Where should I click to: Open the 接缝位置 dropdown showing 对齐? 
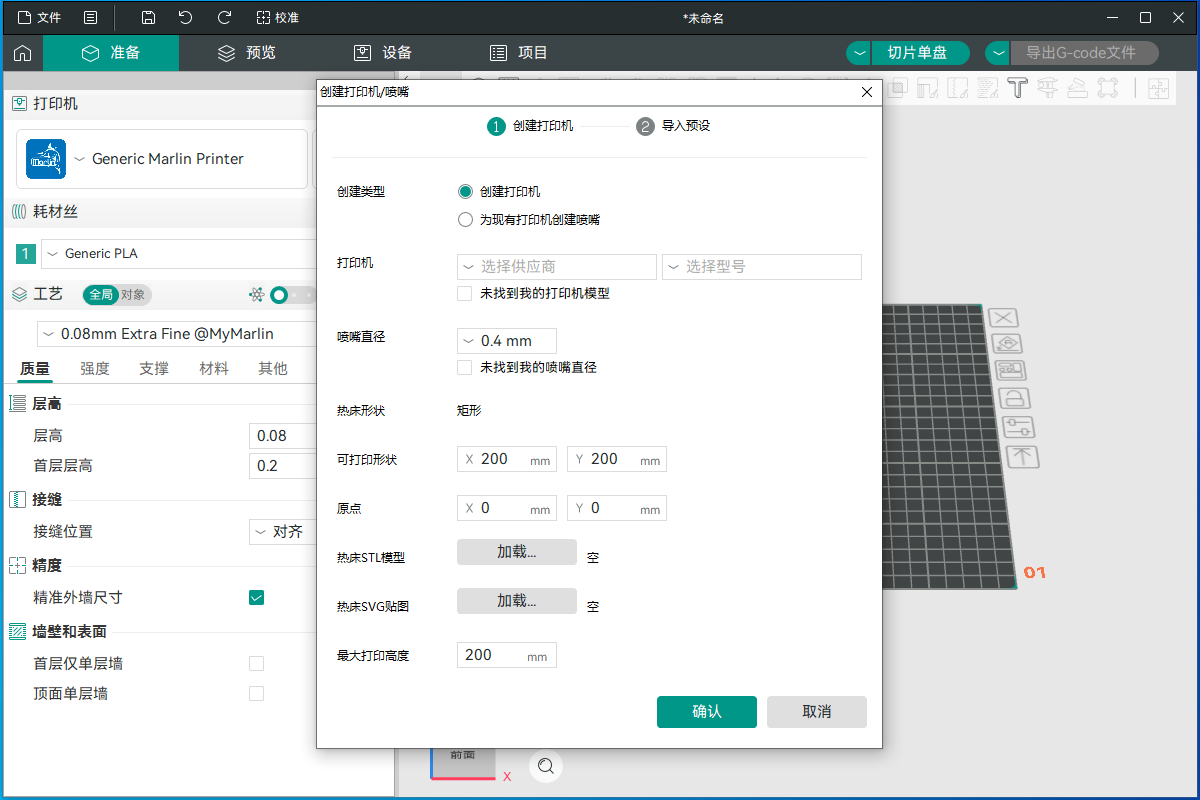click(284, 532)
